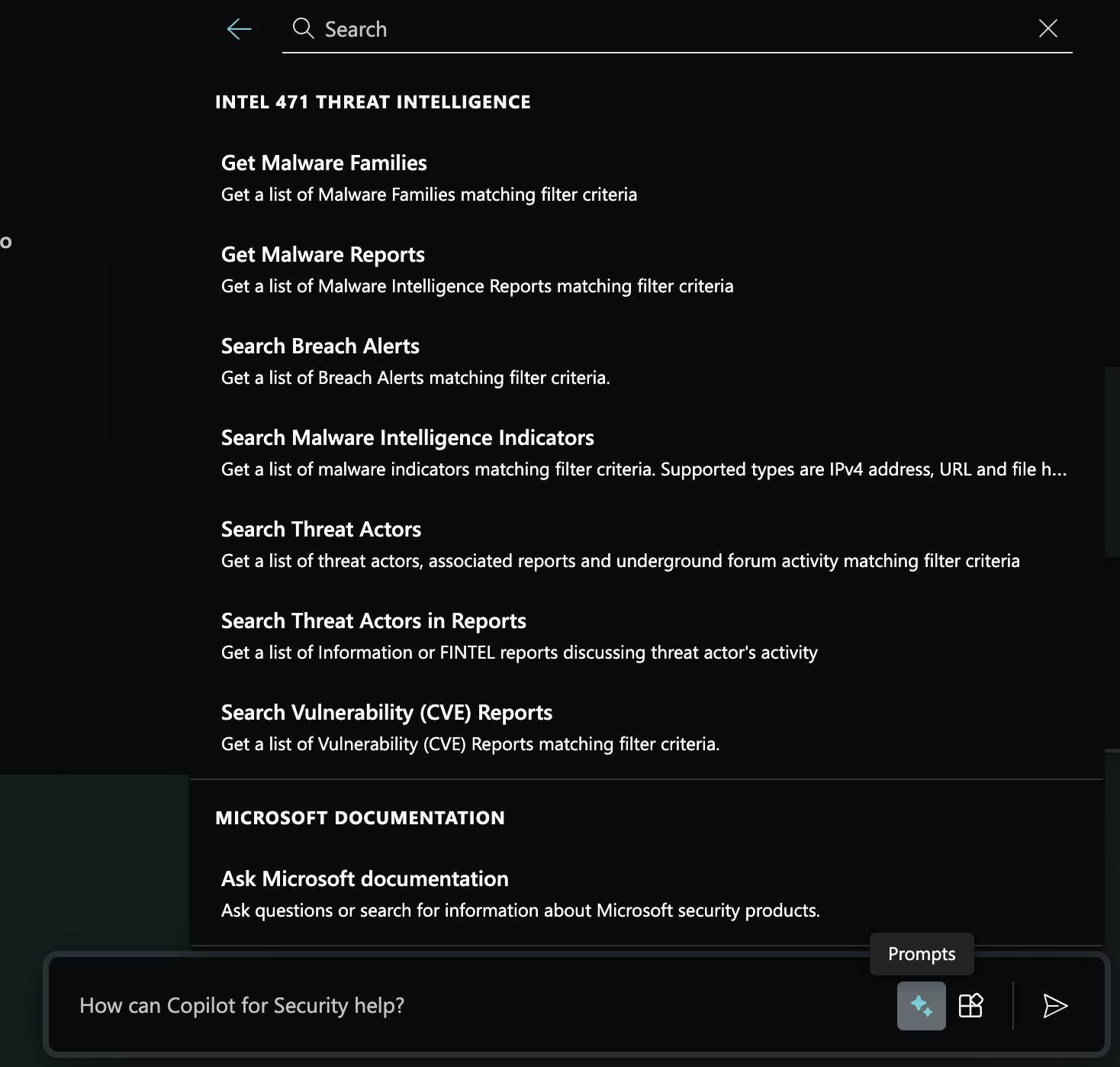Click the Prompts tooltip label

[x=922, y=954]
